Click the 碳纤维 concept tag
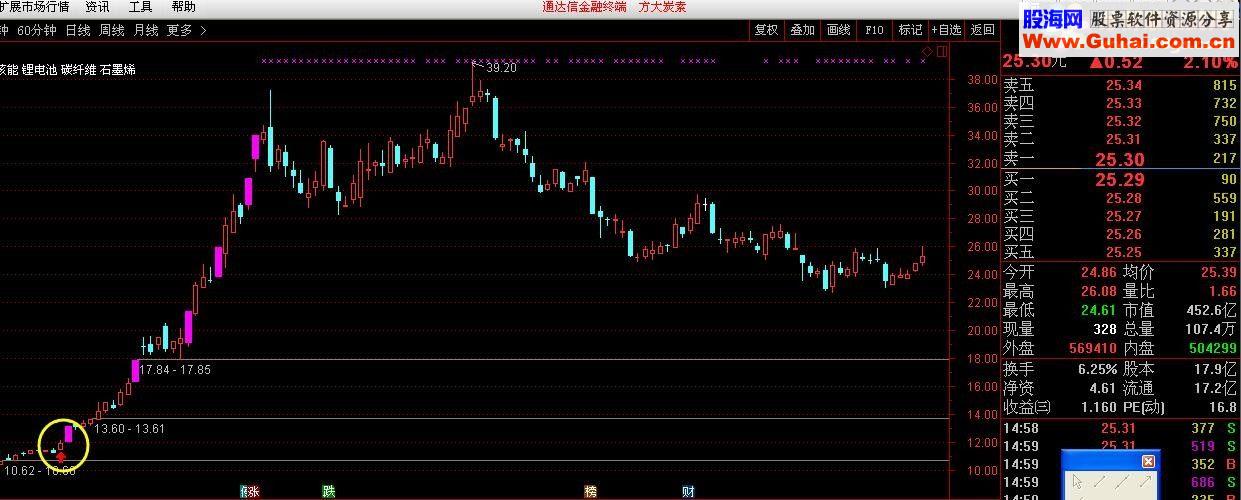The height and width of the screenshot is (500, 1241). click(x=78, y=70)
